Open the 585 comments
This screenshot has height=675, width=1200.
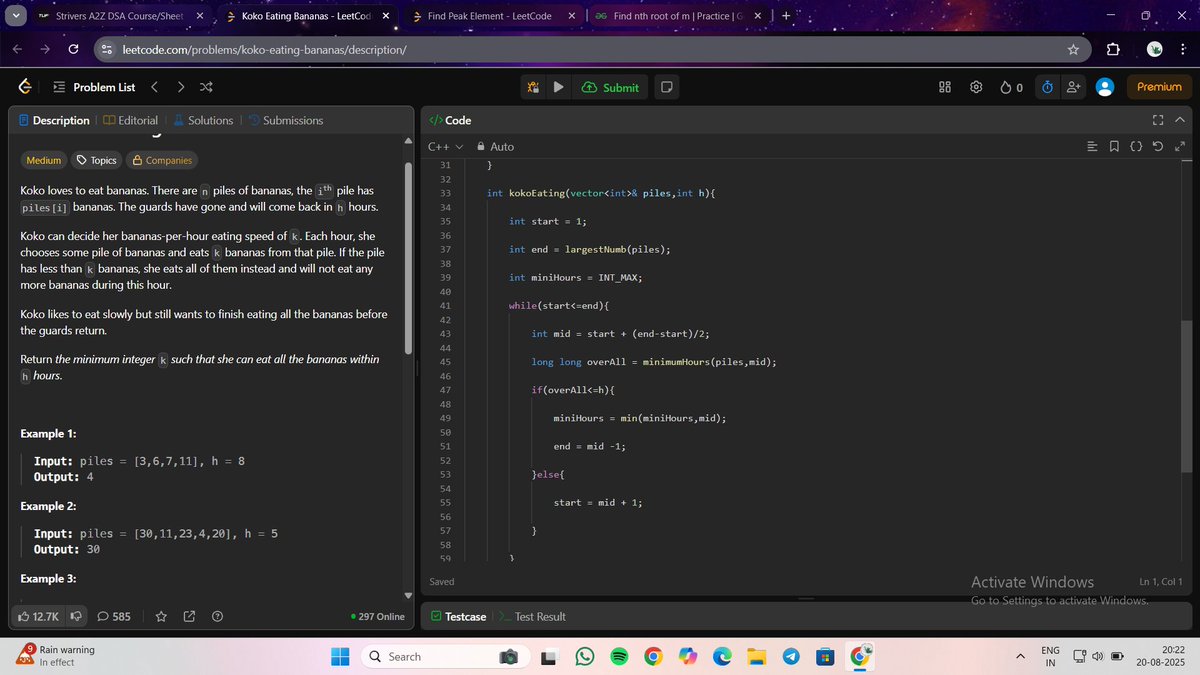tap(114, 617)
